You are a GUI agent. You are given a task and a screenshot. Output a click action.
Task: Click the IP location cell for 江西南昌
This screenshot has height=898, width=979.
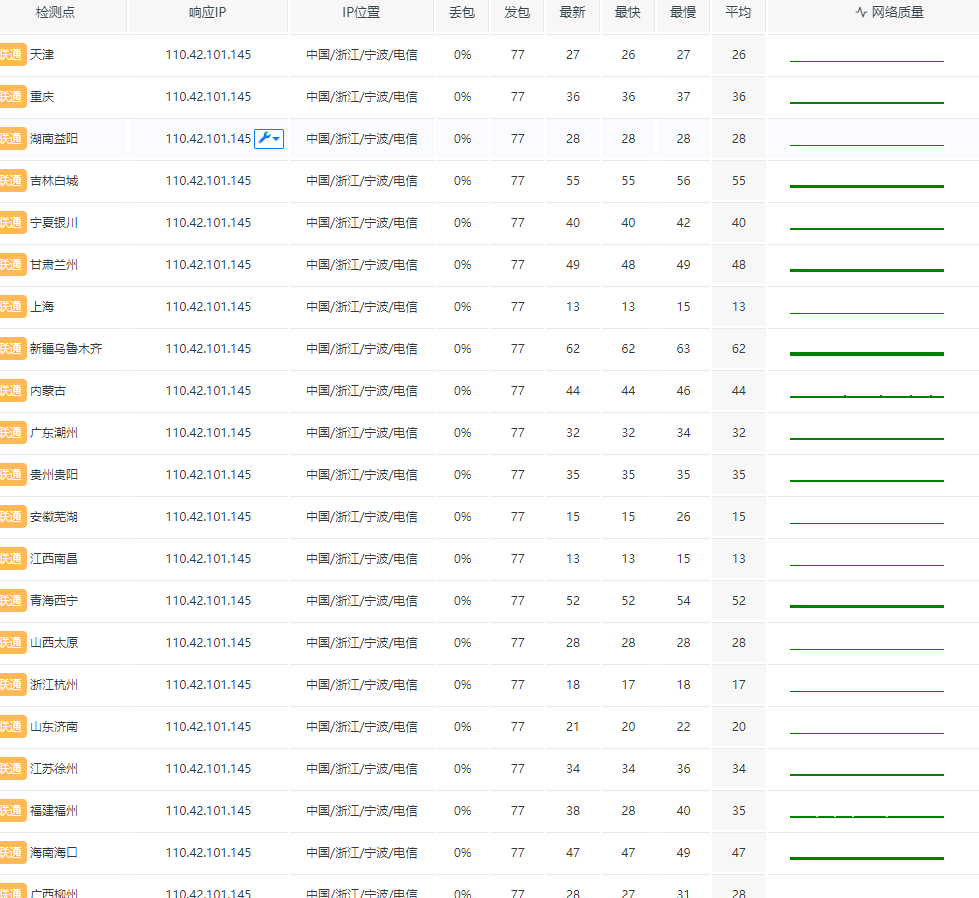pos(361,559)
